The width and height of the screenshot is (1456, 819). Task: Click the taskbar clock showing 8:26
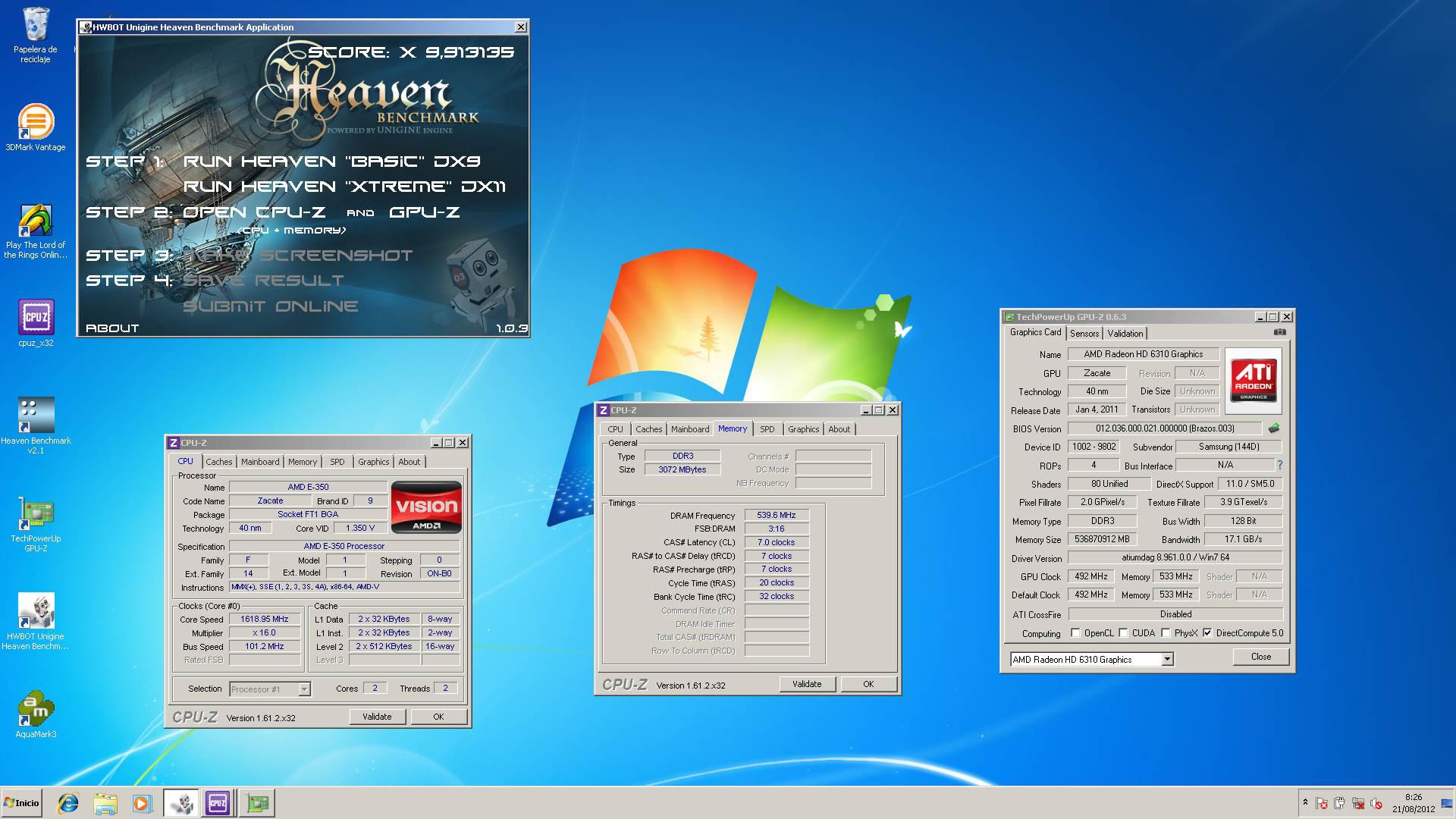(x=1414, y=803)
